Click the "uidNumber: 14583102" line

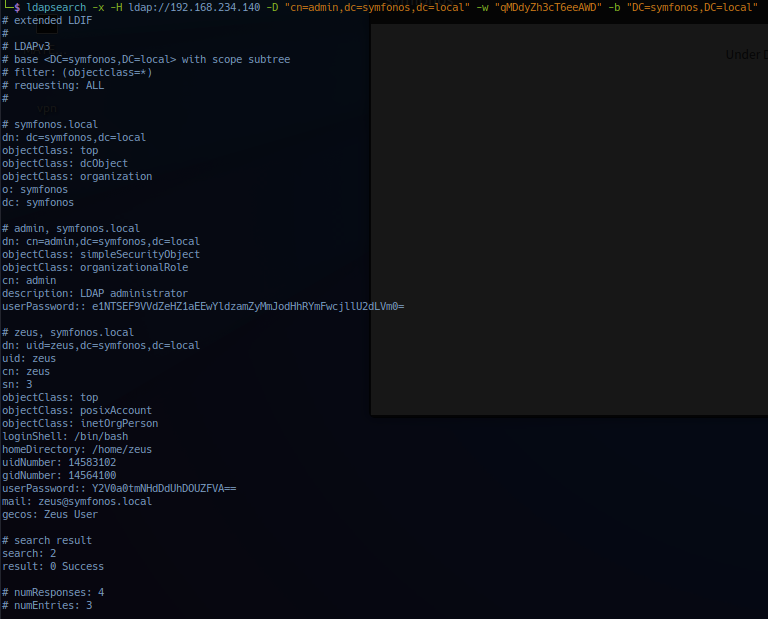click(59, 462)
